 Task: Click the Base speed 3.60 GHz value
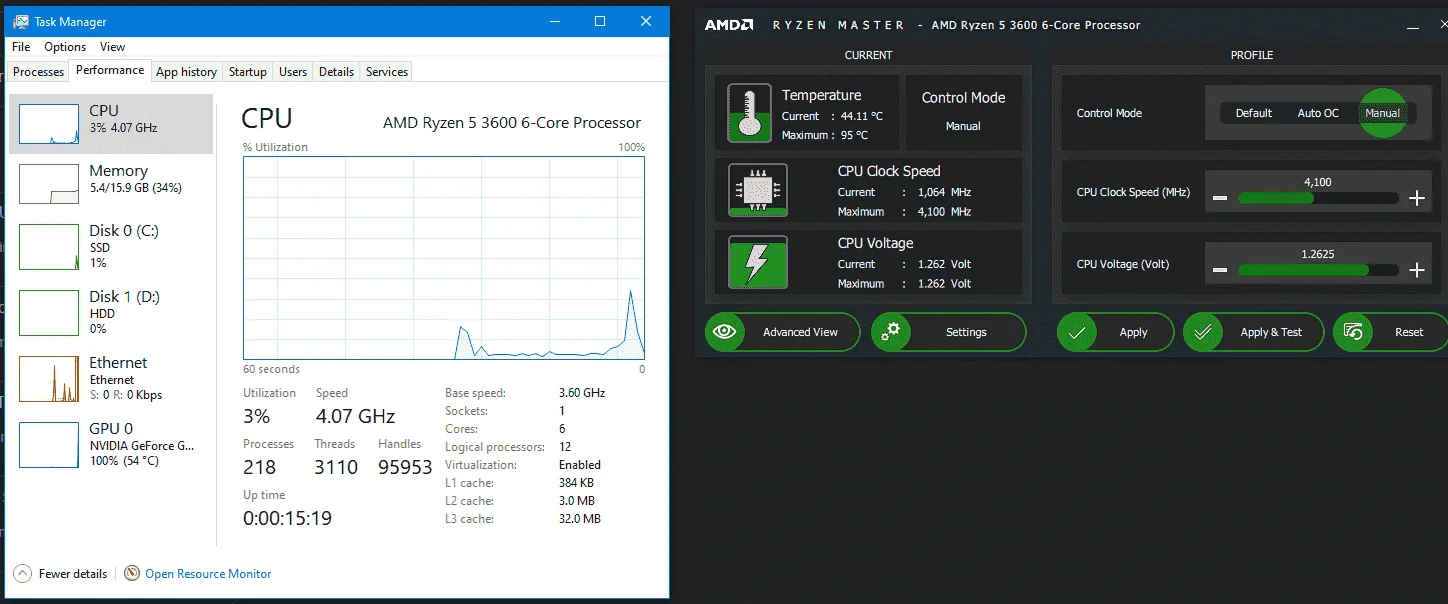coord(582,393)
